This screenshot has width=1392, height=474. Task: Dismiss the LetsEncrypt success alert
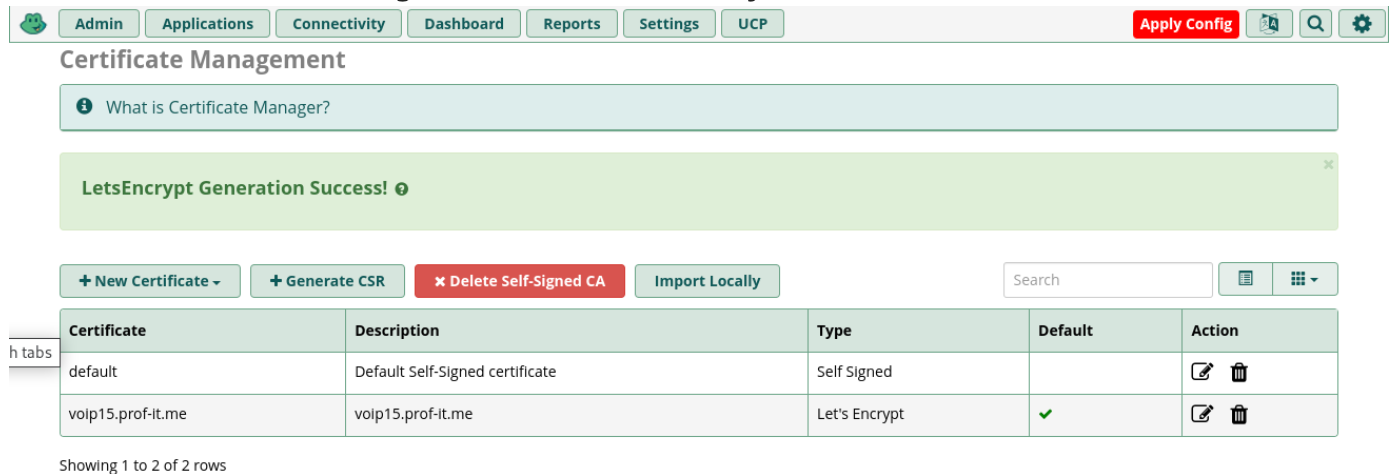(1328, 164)
